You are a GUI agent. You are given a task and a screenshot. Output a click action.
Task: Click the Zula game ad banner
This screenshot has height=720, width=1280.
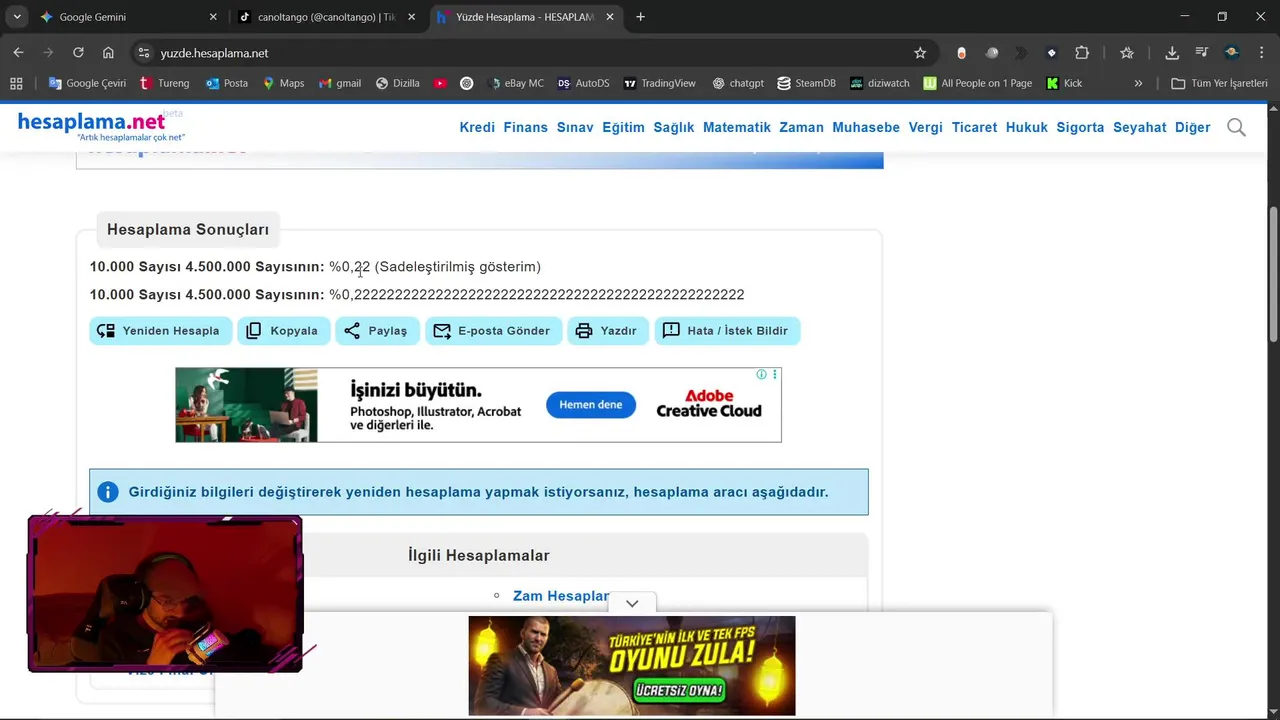(x=632, y=666)
